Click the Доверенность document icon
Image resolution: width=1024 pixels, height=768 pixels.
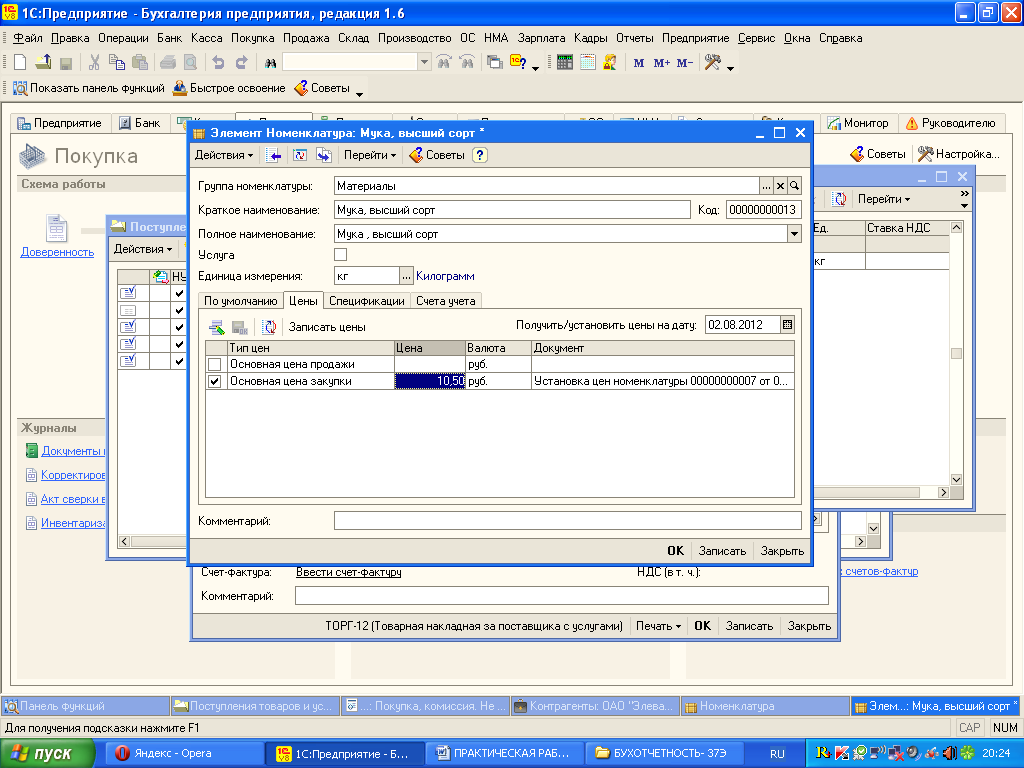tap(57, 229)
